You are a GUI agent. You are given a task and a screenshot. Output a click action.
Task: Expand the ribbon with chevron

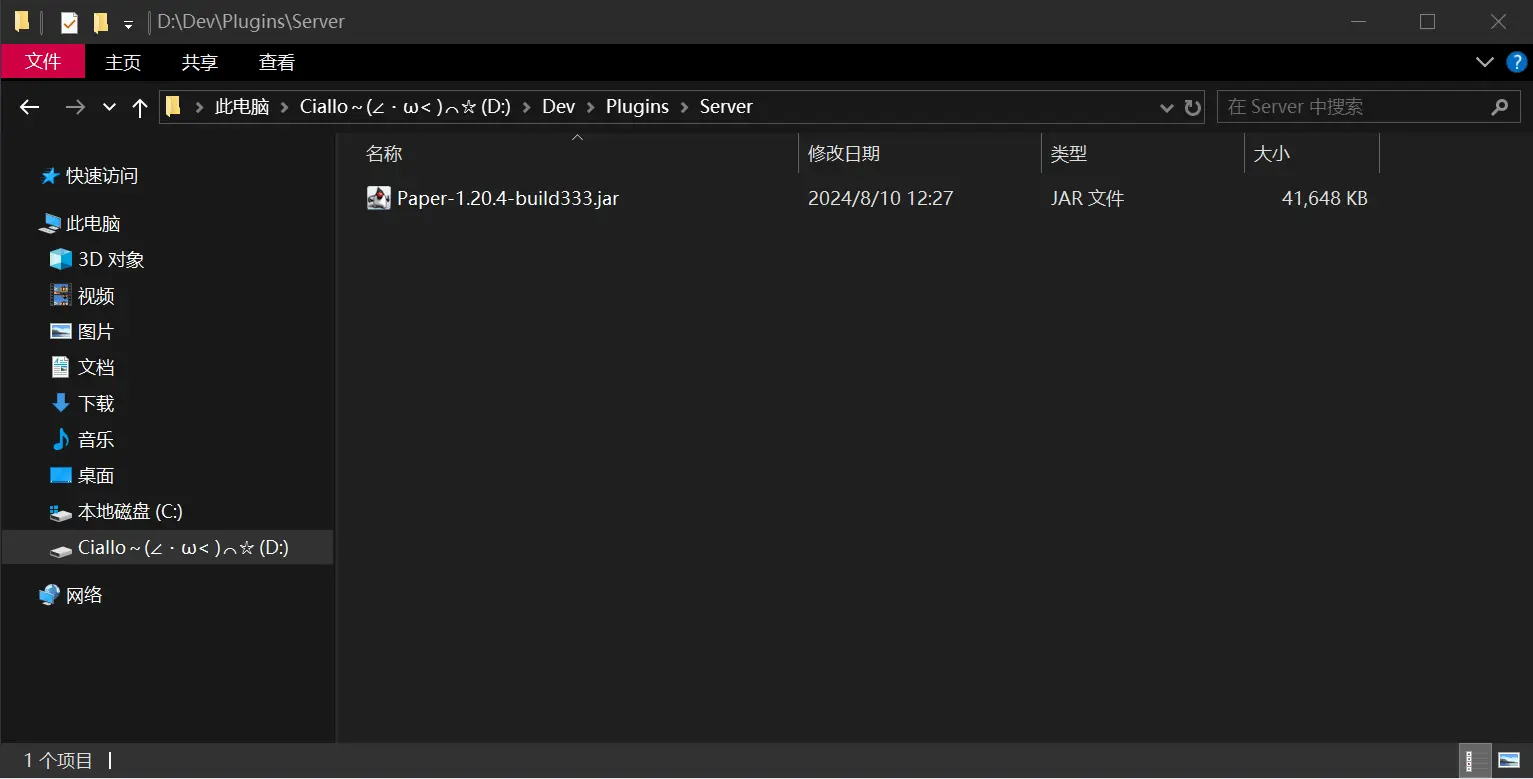(x=1485, y=62)
